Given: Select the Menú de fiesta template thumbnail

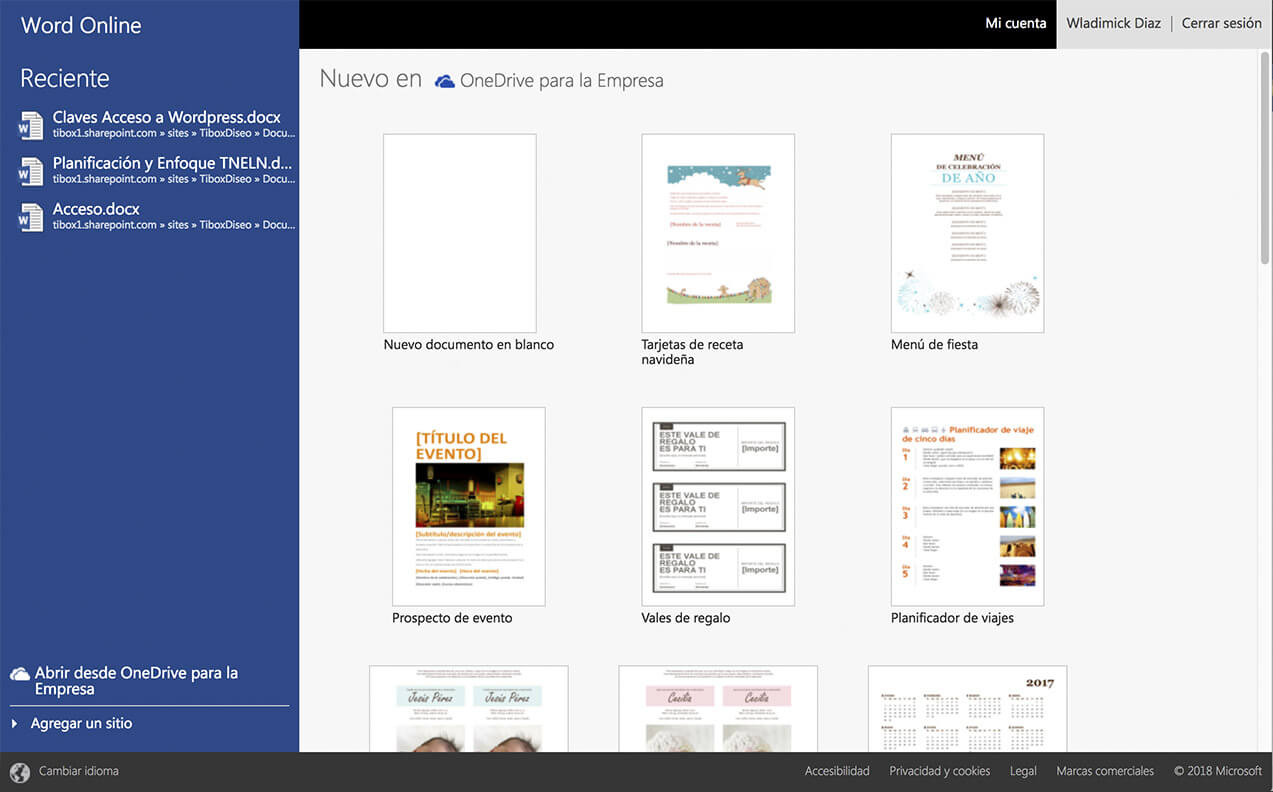Looking at the screenshot, I should (967, 233).
